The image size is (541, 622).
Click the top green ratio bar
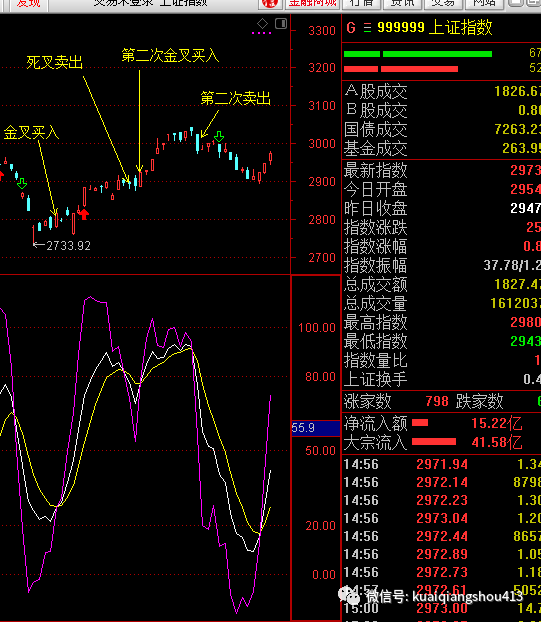[x=418, y=54]
